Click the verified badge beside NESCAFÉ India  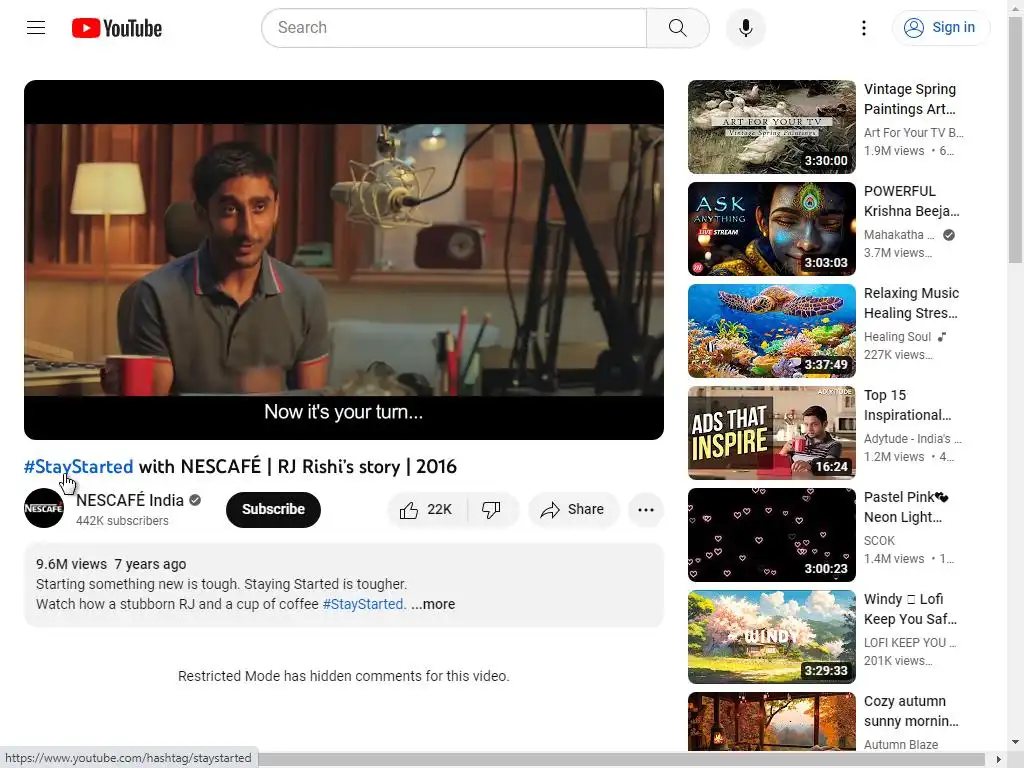(195, 500)
